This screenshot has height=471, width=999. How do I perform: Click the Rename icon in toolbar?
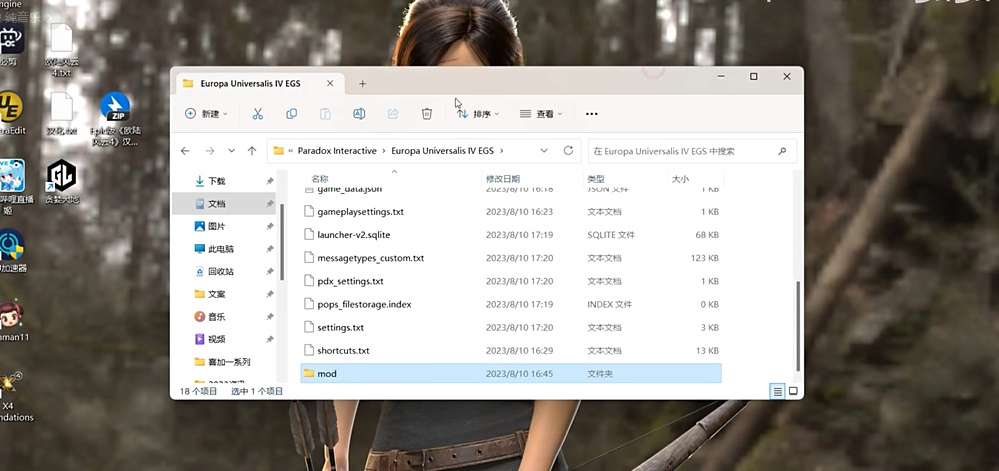(359, 113)
